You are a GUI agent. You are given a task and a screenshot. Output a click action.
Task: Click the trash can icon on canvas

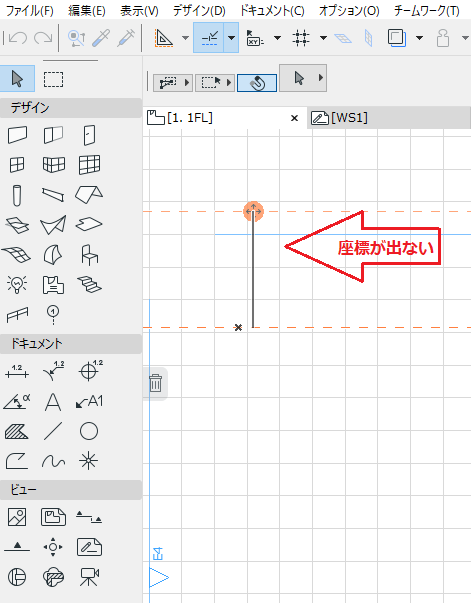click(x=155, y=383)
